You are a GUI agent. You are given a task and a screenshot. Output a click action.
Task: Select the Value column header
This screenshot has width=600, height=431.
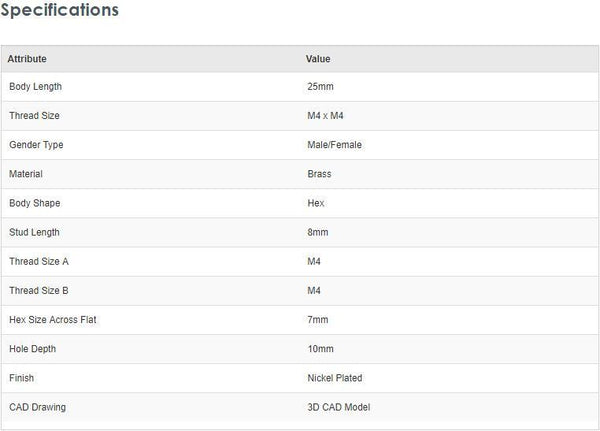318,59
